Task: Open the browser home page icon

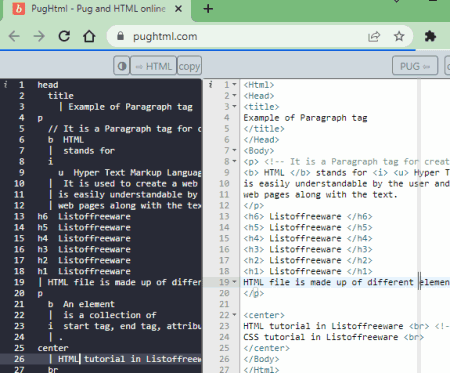Action: 89,36
